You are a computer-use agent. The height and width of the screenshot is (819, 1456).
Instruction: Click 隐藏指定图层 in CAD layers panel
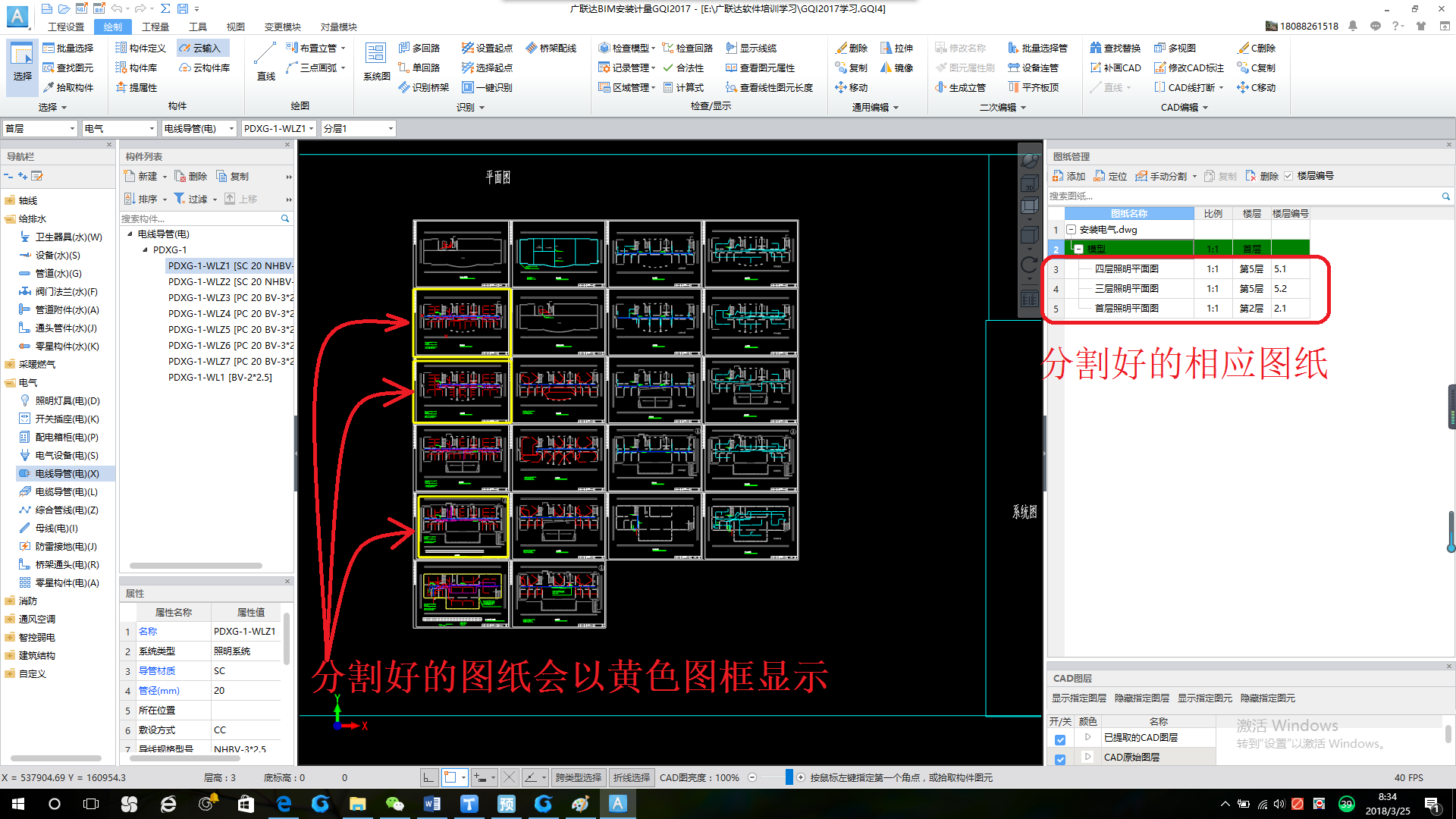1141,698
